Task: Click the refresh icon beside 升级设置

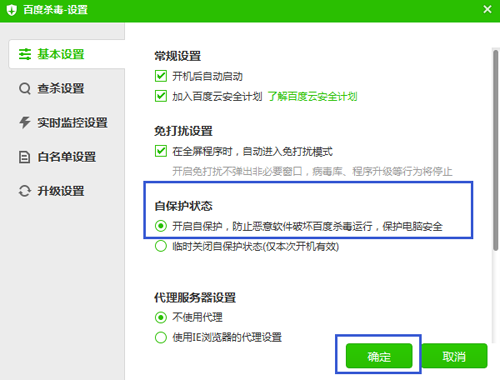Action: click(25, 191)
